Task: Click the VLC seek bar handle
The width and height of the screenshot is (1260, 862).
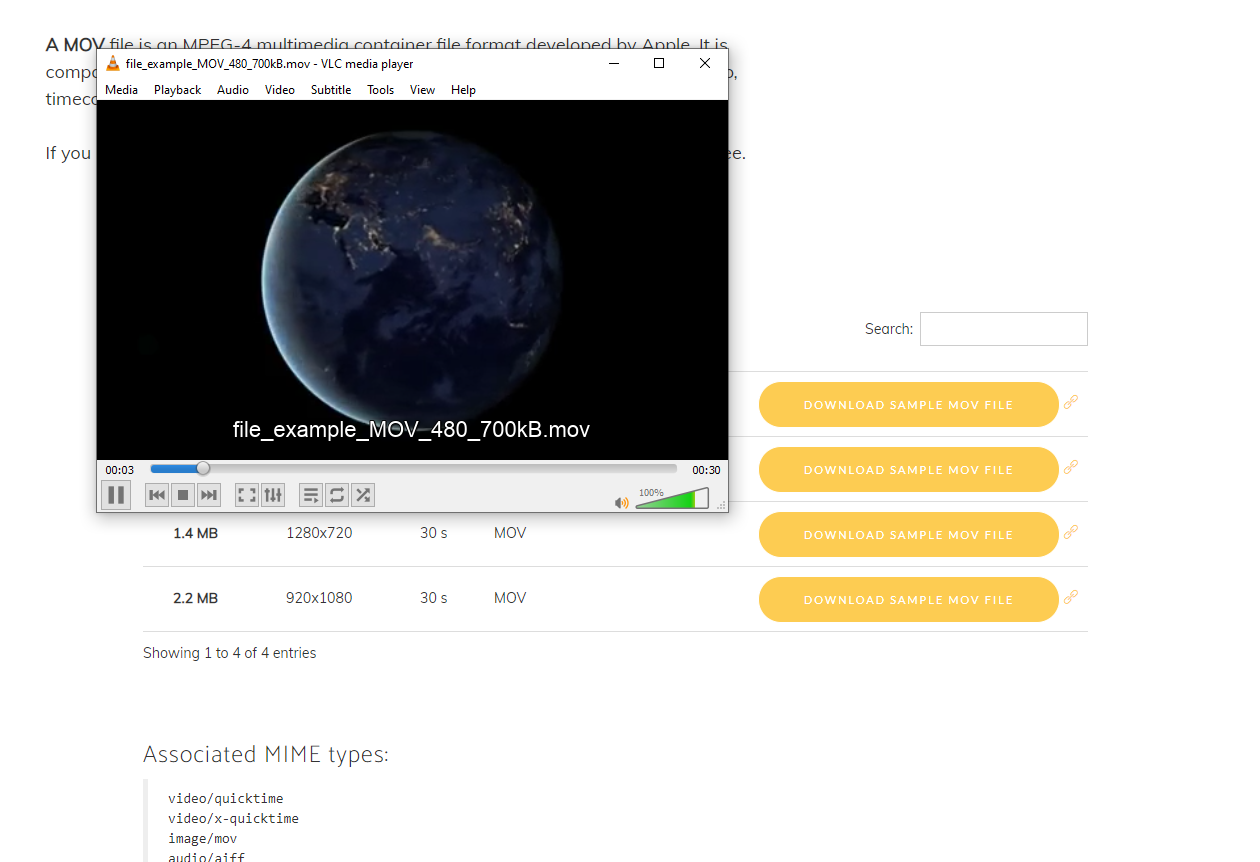Action: coord(203,468)
